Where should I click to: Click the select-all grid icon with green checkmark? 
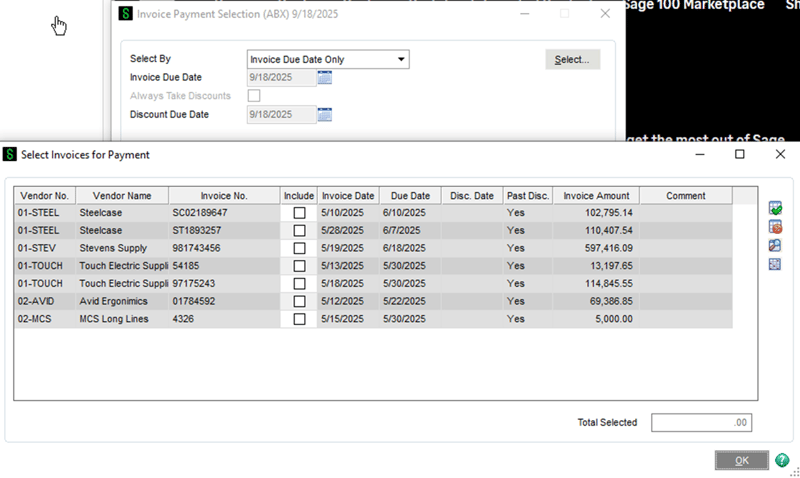point(775,208)
